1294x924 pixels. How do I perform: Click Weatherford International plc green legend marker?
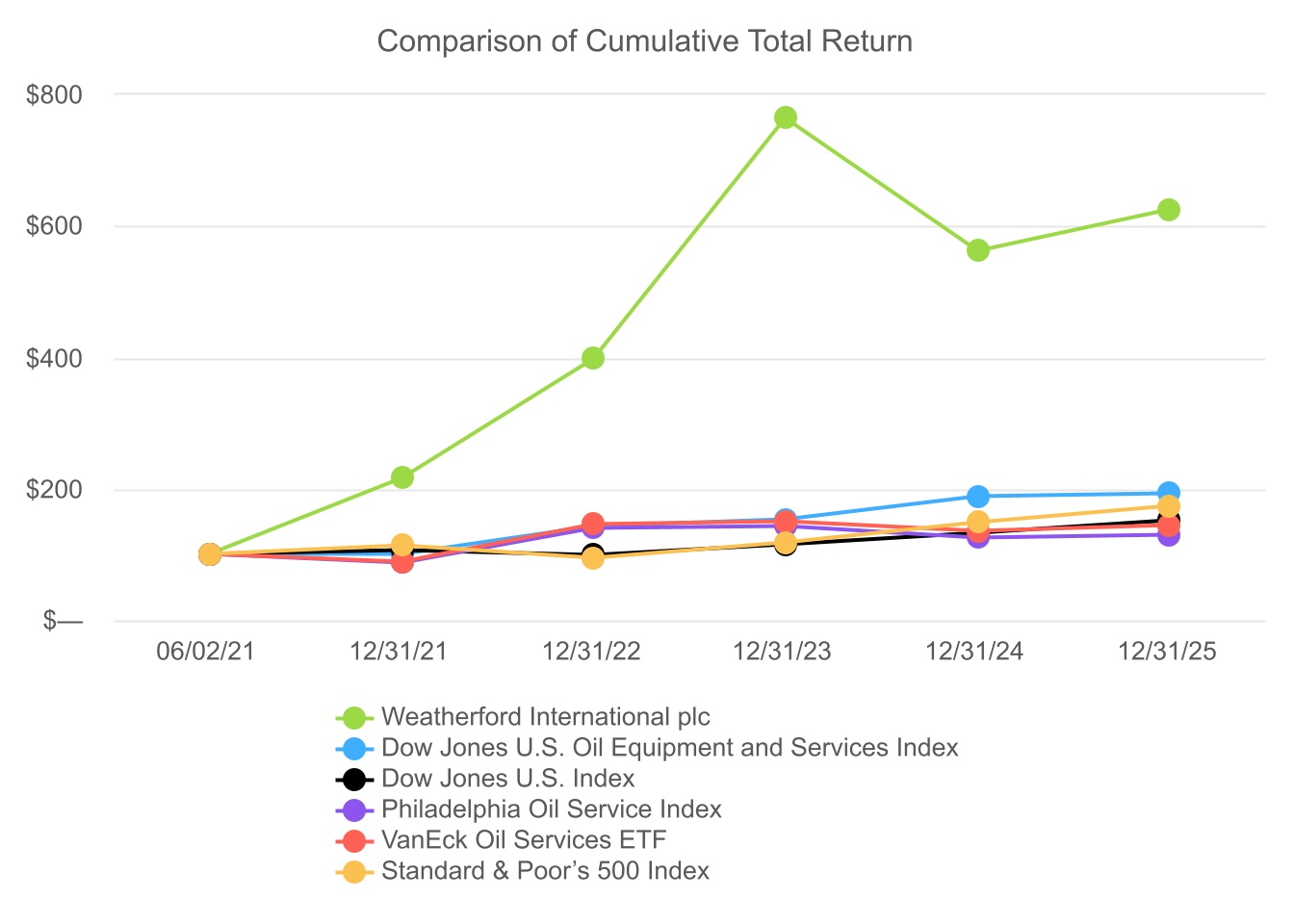[x=354, y=717]
